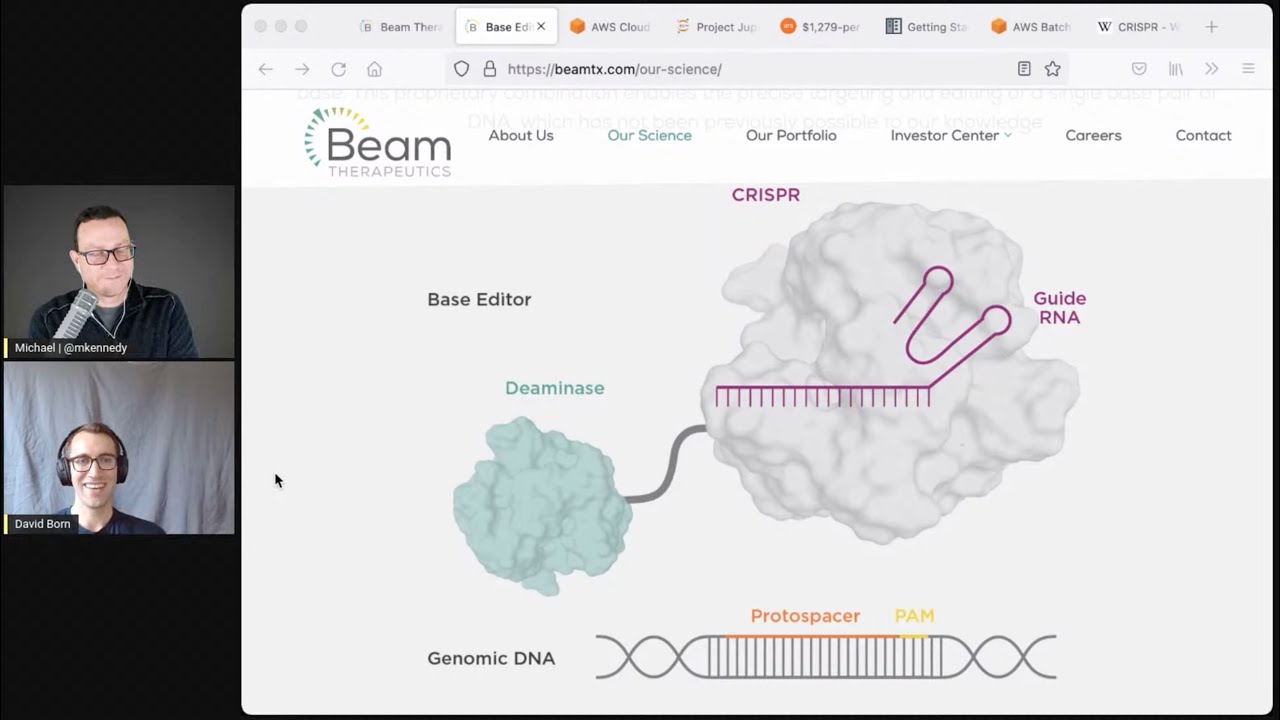Open the Library bookmarks icon
This screenshot has height=720, width=1280.
(1176, 69)
